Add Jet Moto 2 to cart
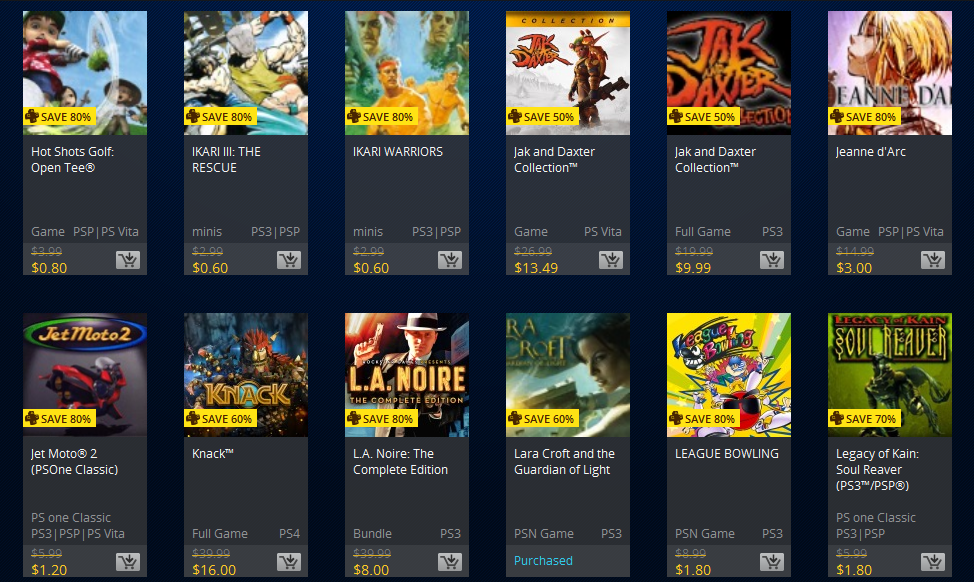The height and width of the screenshot is (582, 974). pyautogui.click(x=128, y=562)
